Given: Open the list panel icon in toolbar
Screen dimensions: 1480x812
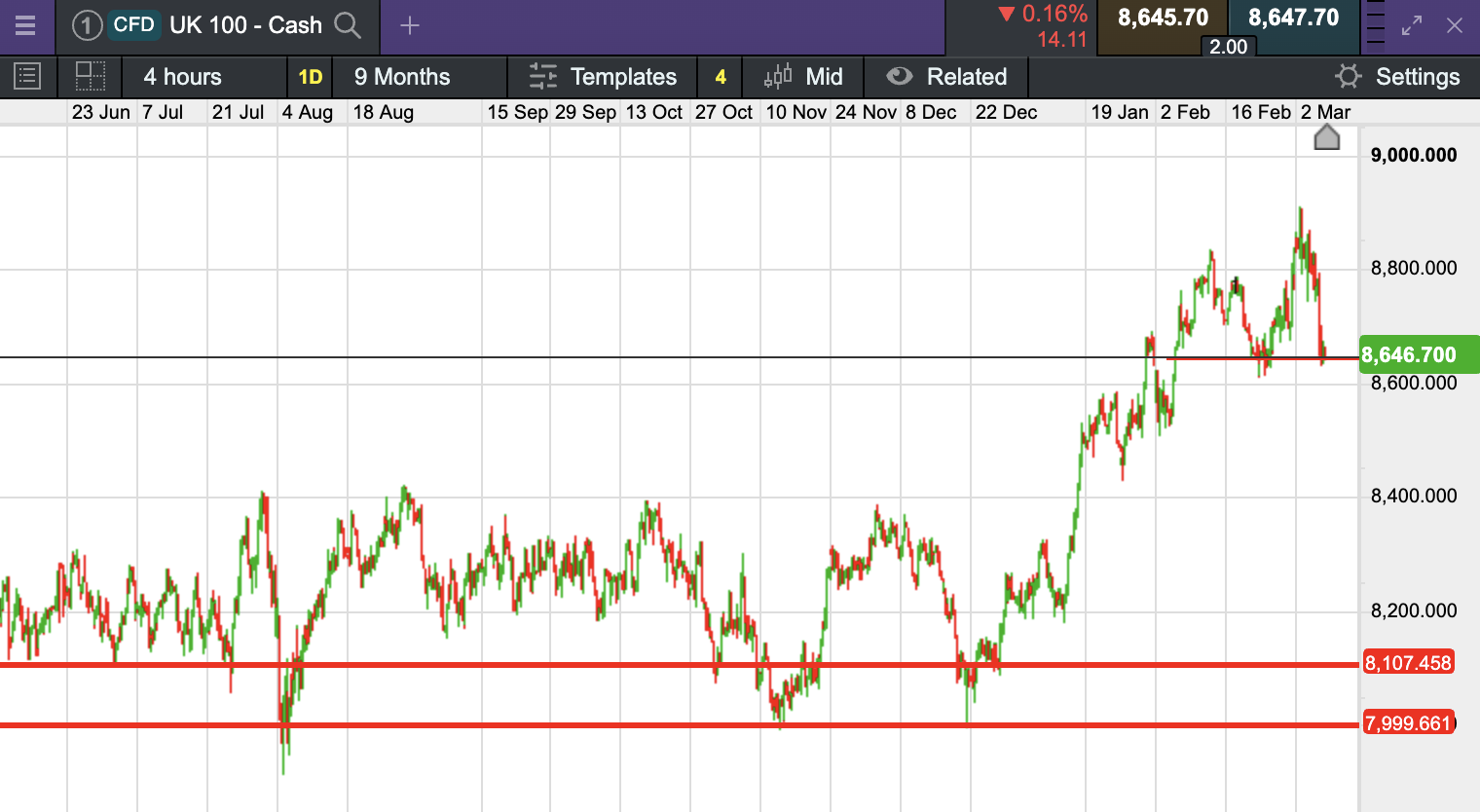Looking at the screenshot, I should [27, 76].
